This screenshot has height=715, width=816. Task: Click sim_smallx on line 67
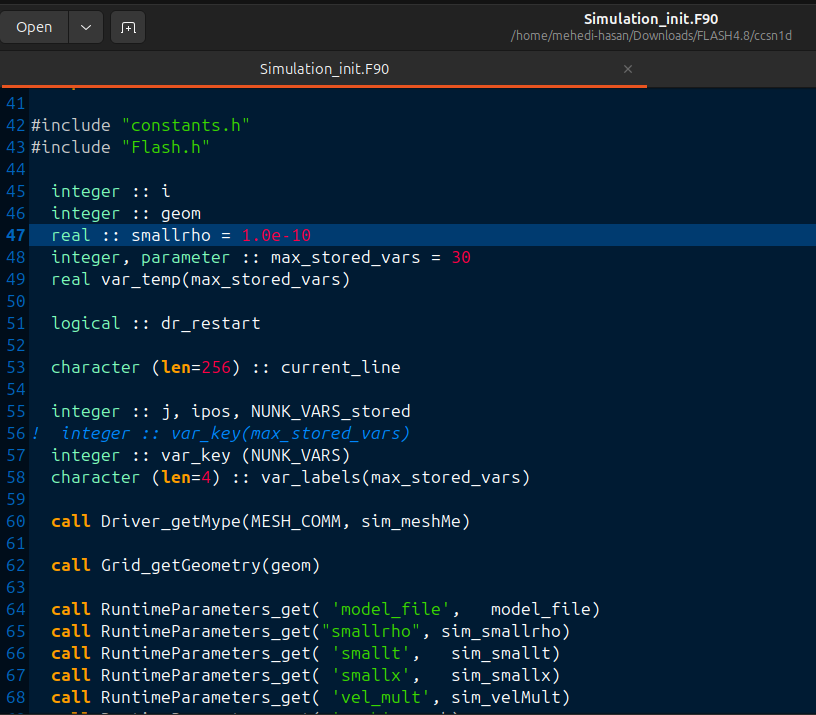click(x=501, y=675)
